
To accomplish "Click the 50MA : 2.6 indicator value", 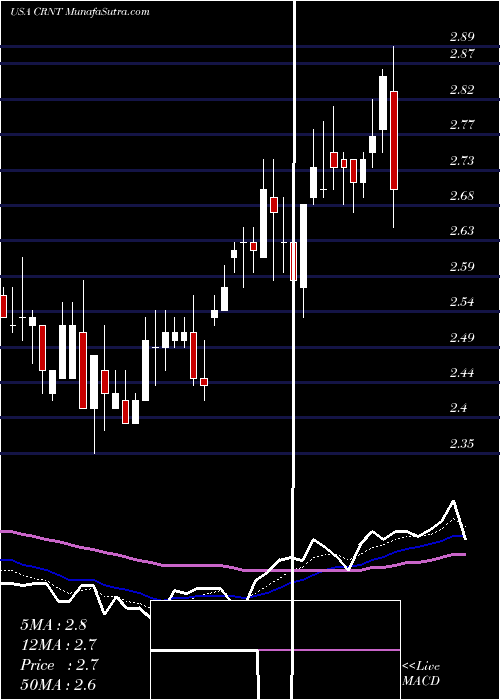I will [58, 685].
